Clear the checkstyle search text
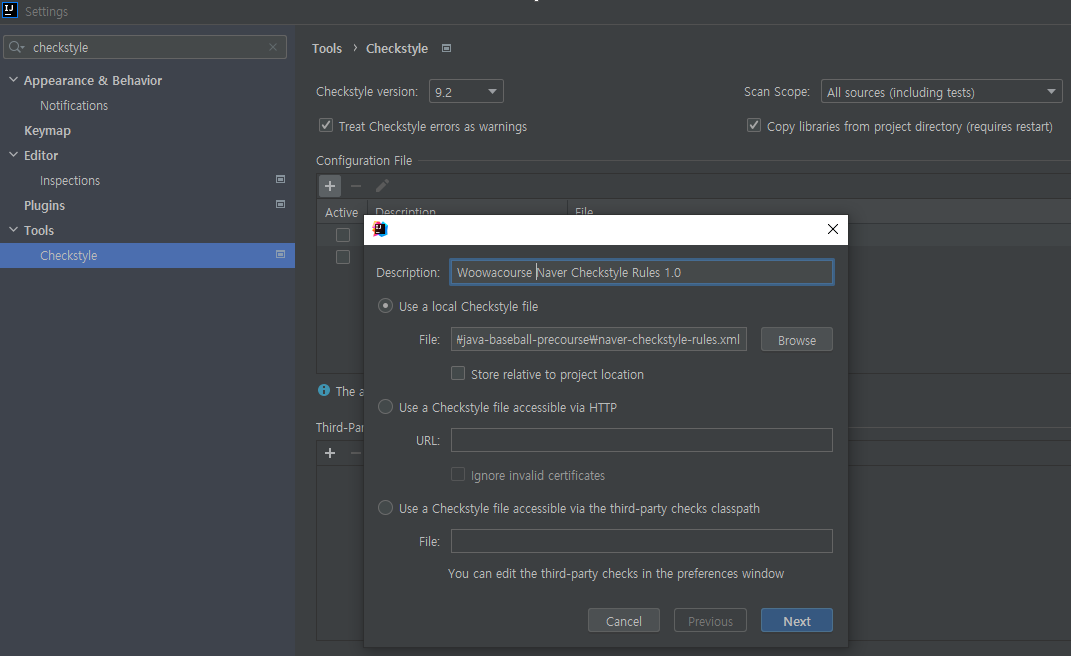The image size is (1071, 656). coord(273,47)
